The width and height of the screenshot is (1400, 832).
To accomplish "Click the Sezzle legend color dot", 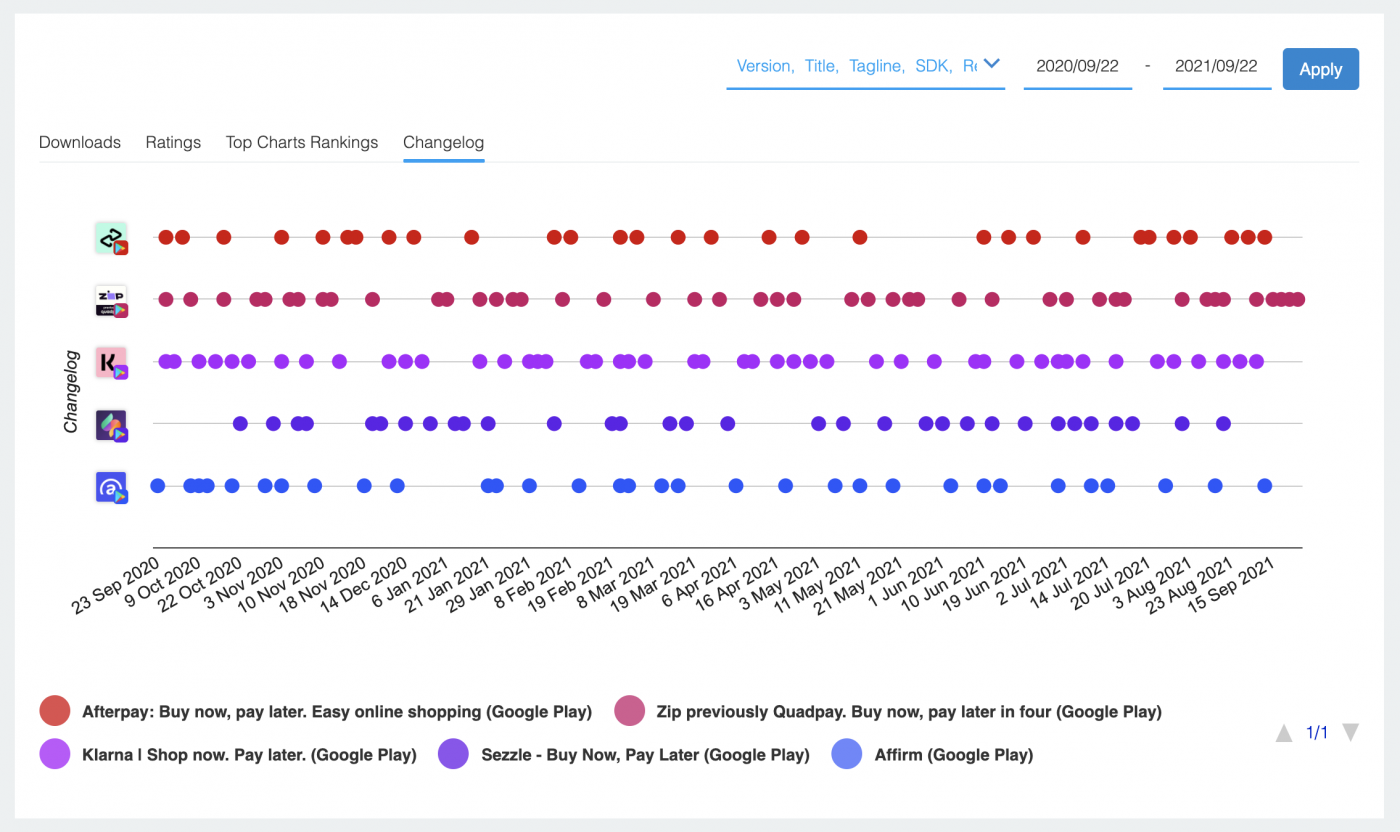I will coord(453,754).
